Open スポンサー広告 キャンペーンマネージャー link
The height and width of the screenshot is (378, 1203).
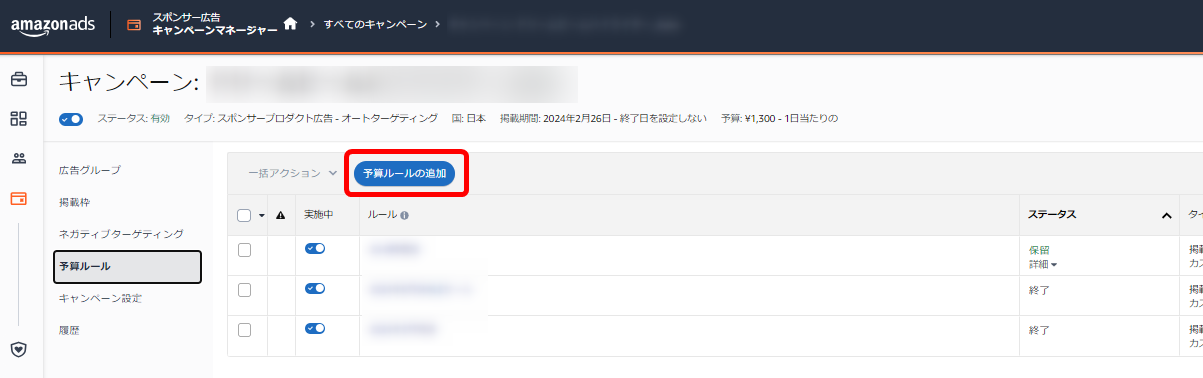215,24
